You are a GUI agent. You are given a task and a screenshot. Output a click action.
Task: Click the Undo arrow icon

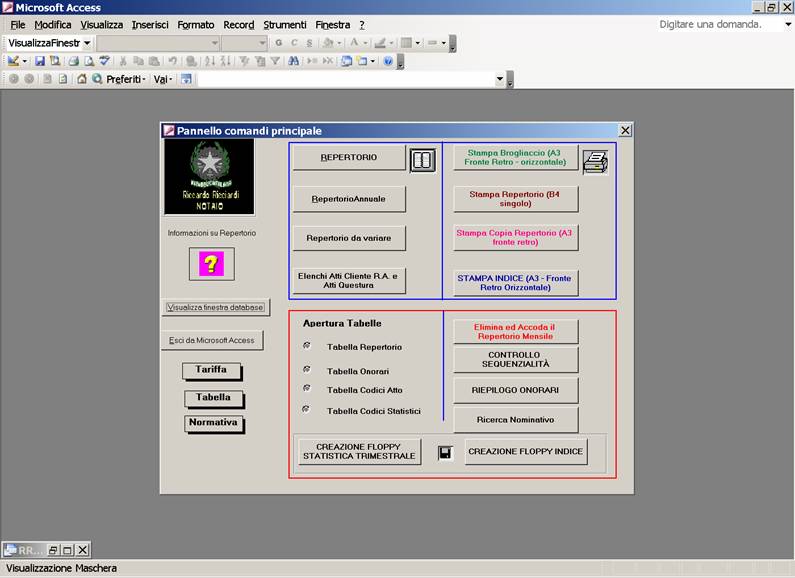coord(172,61)
